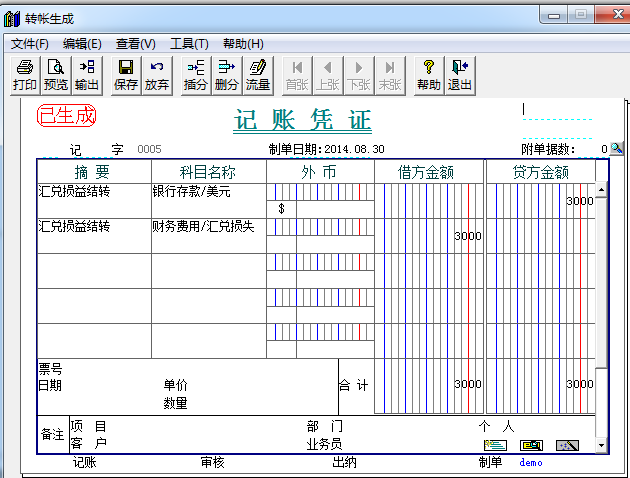Open the 工具(T) menu
Viewport: 630px width, 478px height.
(x=189, y=44)
